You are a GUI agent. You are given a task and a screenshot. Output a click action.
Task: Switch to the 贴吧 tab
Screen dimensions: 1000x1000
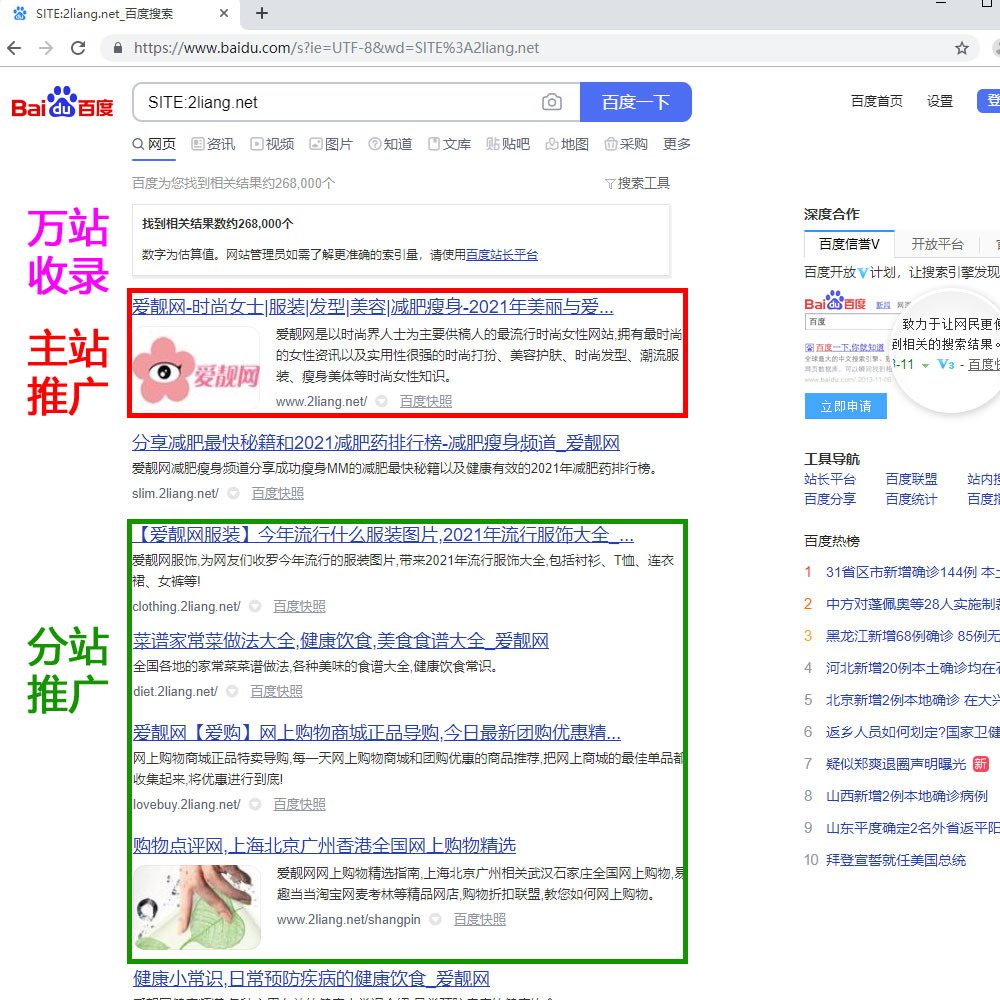coord(508,144)
